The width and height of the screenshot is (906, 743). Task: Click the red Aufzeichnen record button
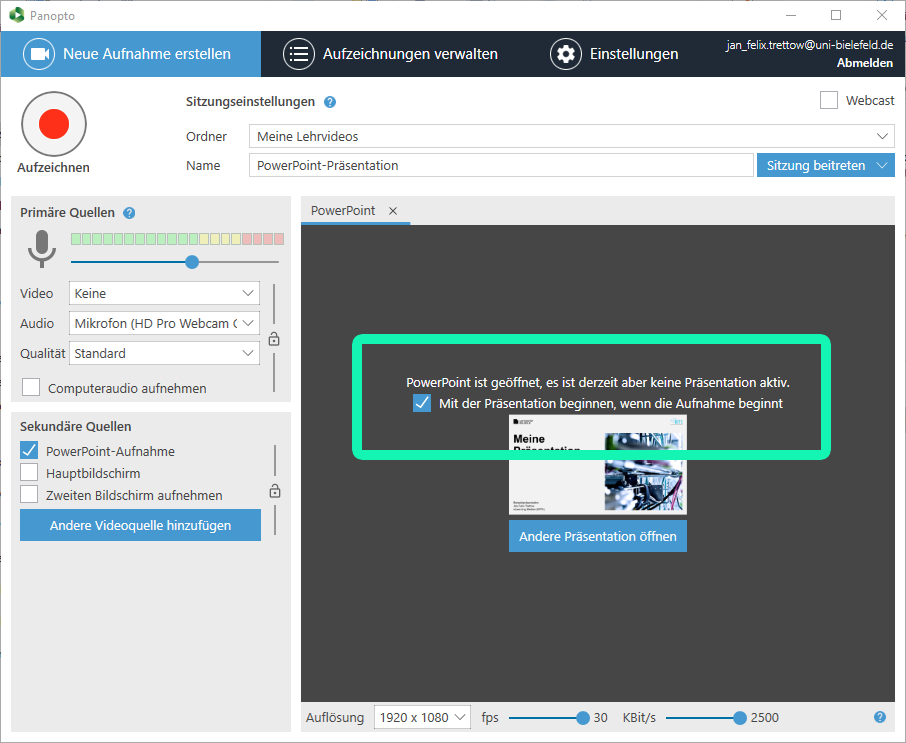(x=54, y=124)
